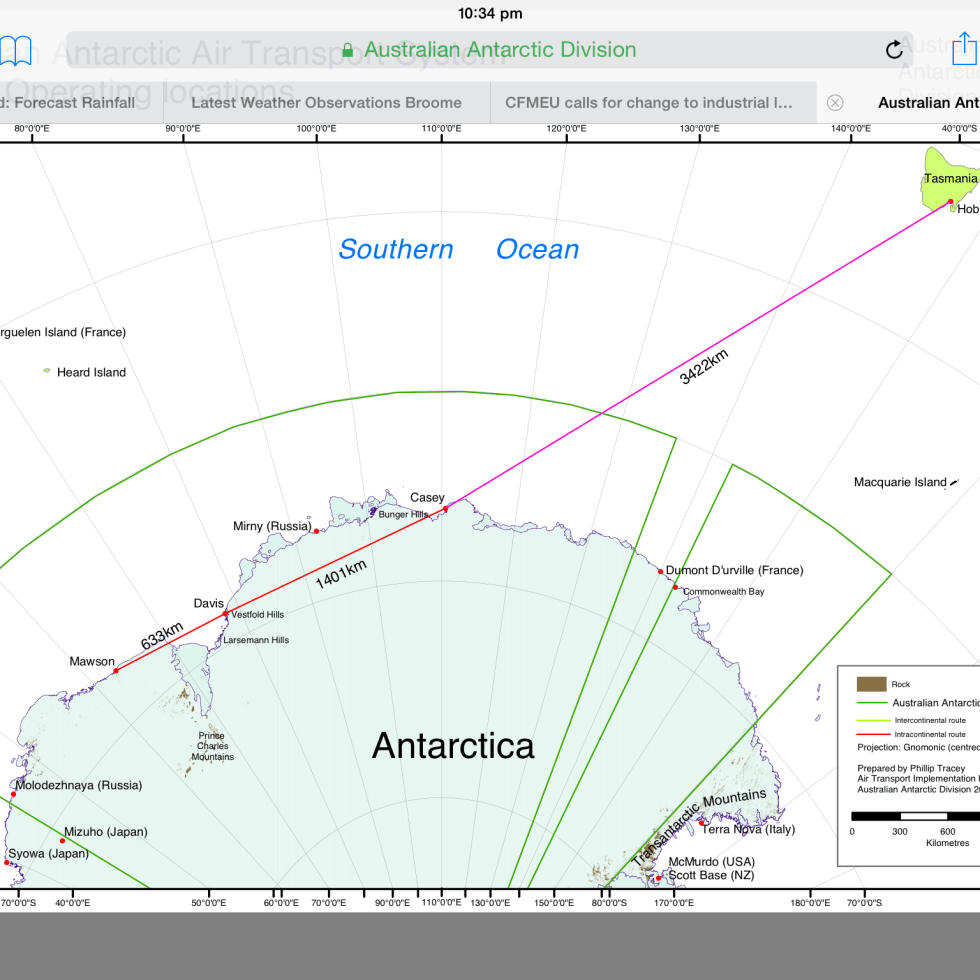Tap the Mirny (Russia) station marker
Image resolution: width=980 pixels, height=980 pixels.
pyautogui.click(x=316, y=531)
